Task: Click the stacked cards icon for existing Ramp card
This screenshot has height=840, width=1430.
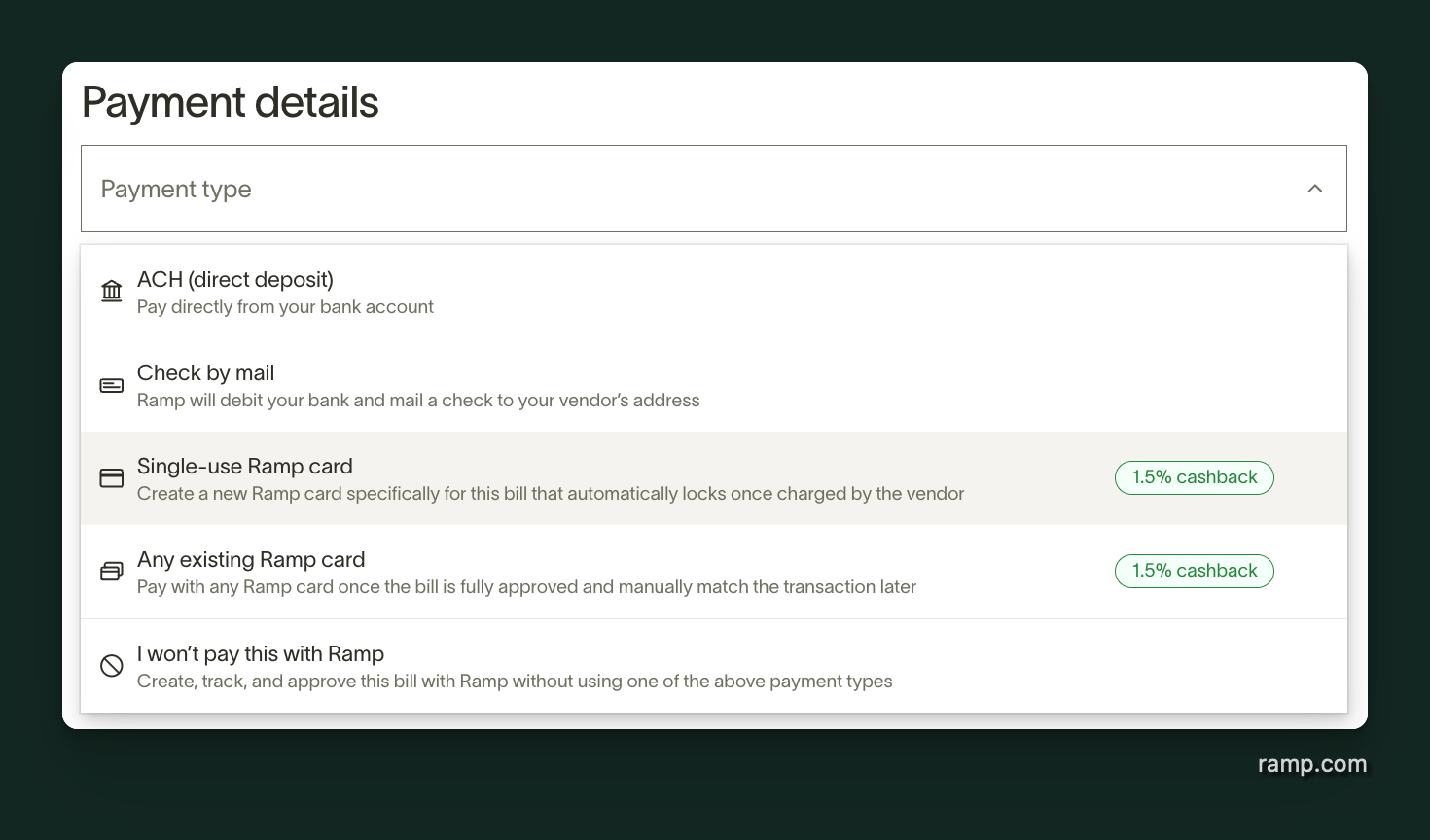Action: (x=111, y=571)
